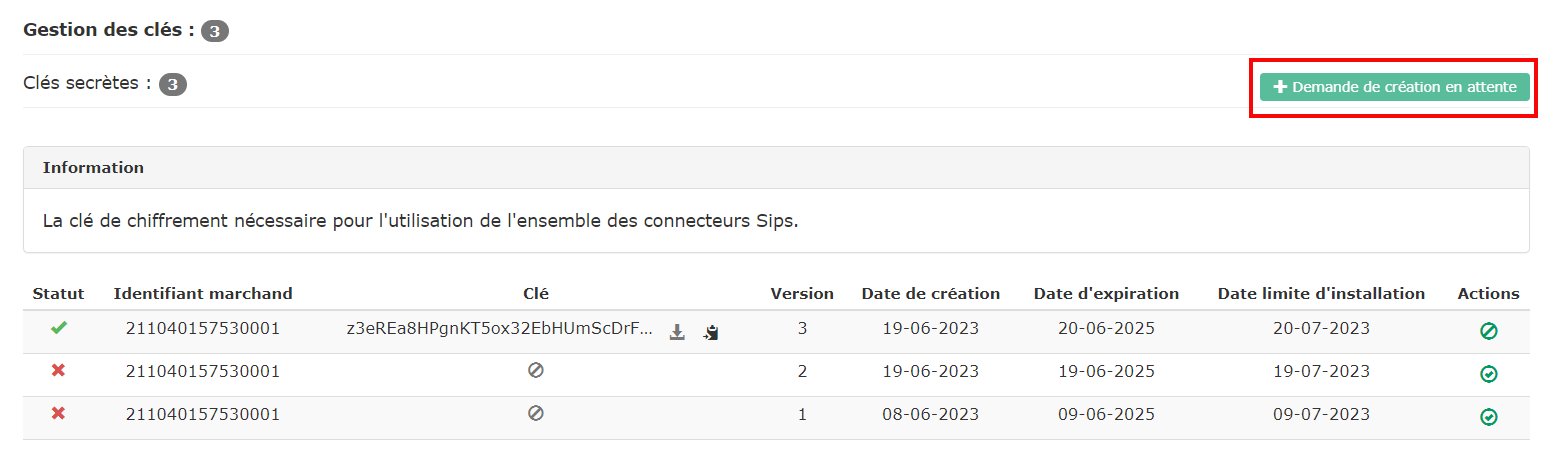Click the truncated key text starting with z3eREa8
1541x464 pixels.
click(x=500, y=328)
